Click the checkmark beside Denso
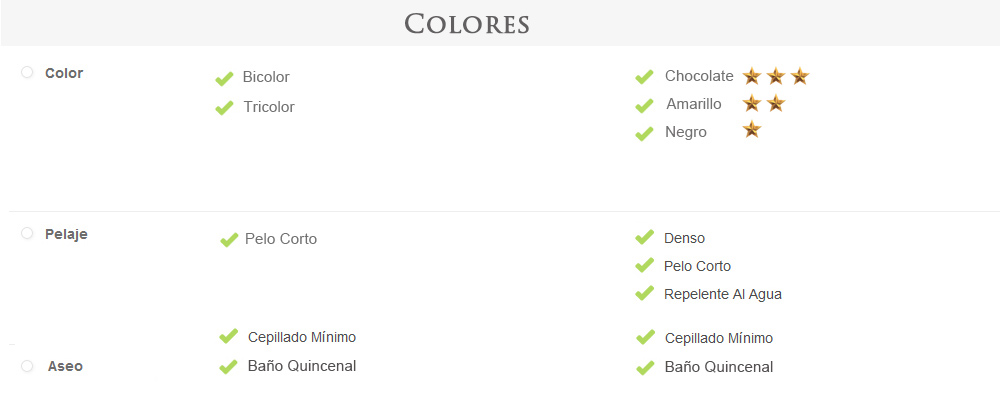 [644, 237]
